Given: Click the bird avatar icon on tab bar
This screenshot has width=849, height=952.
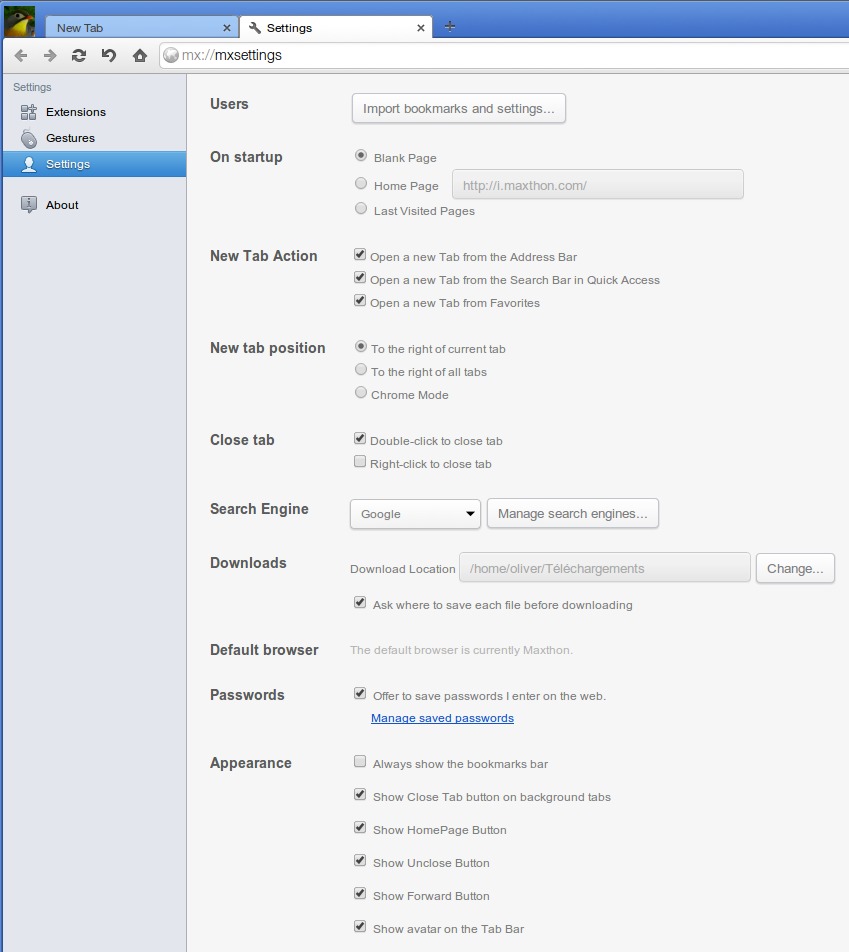Looking at the screenshot, I should (x=19, y=21).
